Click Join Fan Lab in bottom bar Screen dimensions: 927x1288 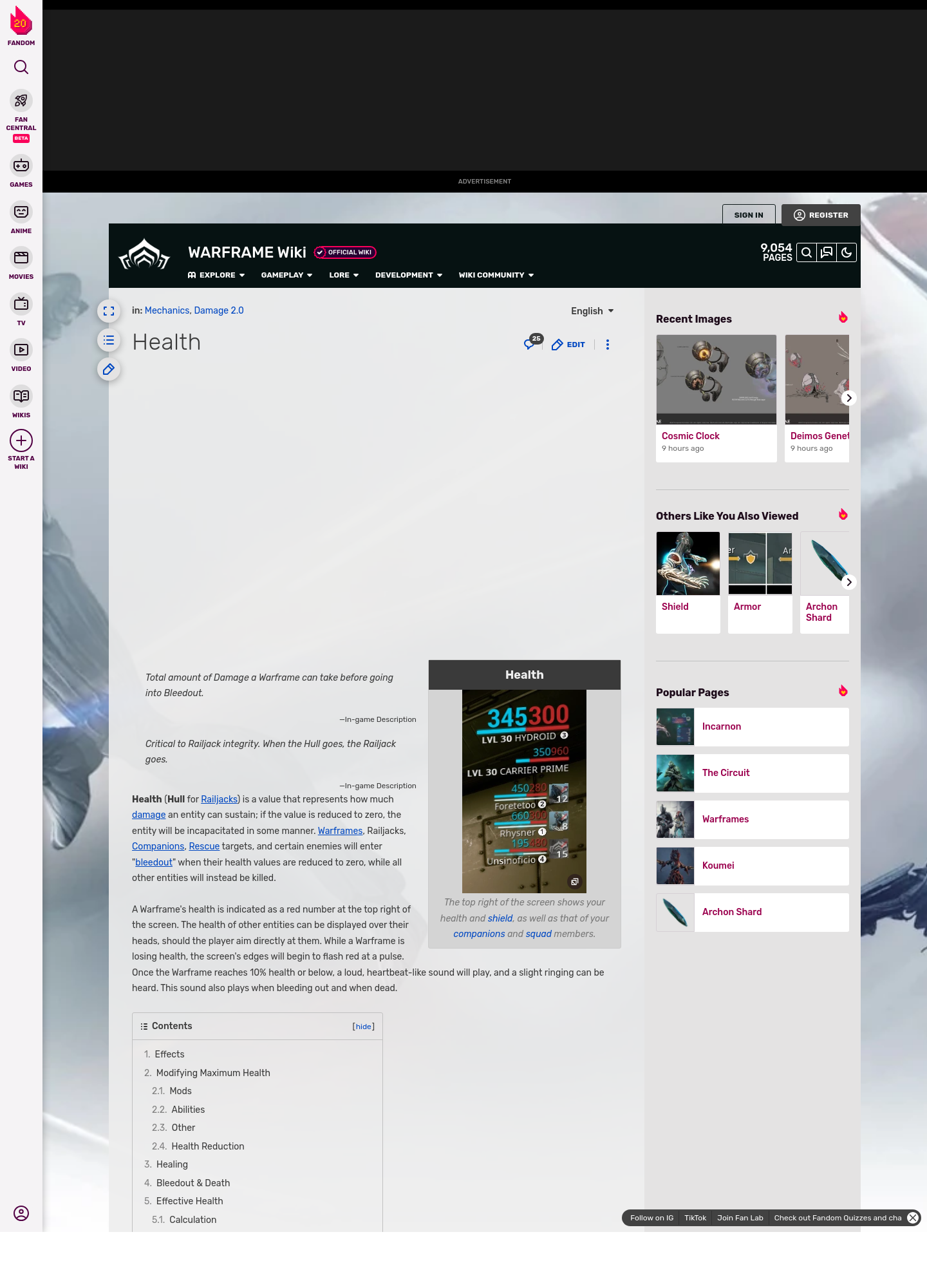[740, 1218]
